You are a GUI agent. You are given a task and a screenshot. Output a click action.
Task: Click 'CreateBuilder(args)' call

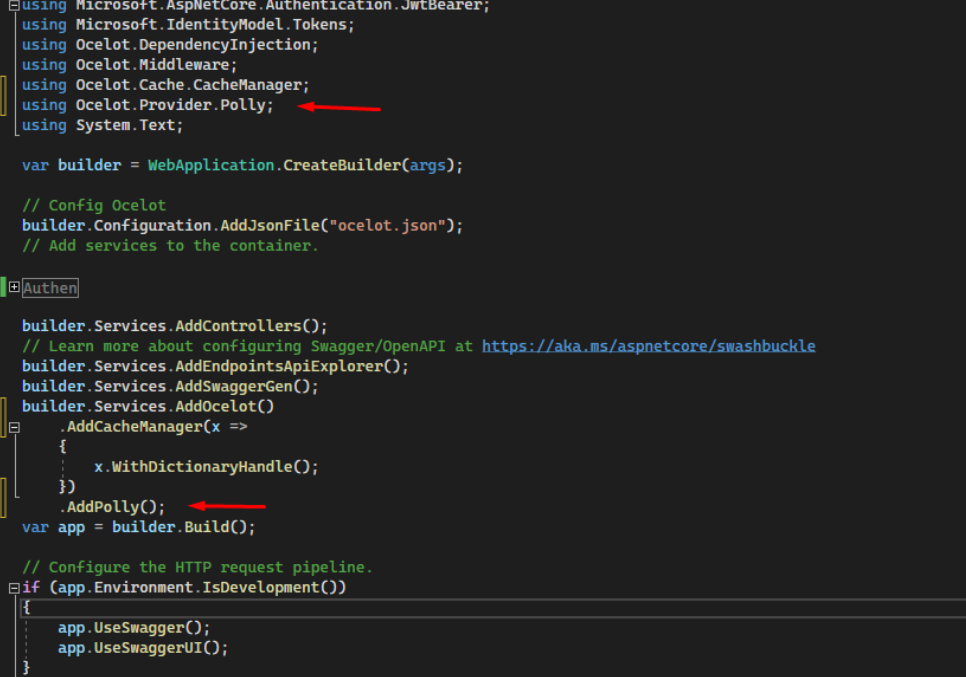[x=368, y=165]
